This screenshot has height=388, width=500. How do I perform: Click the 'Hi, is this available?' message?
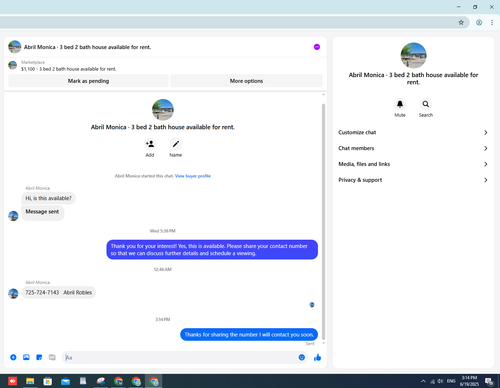pyautogui.click(x=48, y=198)
